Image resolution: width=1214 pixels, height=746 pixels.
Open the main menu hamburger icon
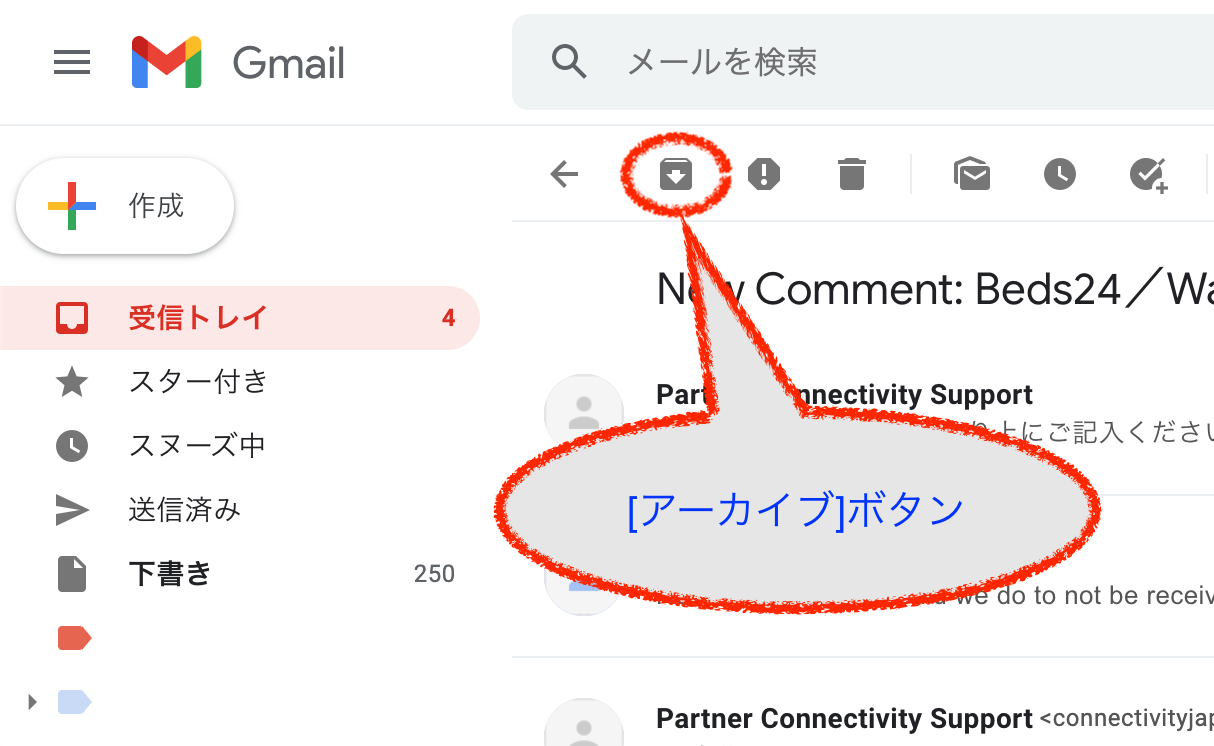coord(72,63)
